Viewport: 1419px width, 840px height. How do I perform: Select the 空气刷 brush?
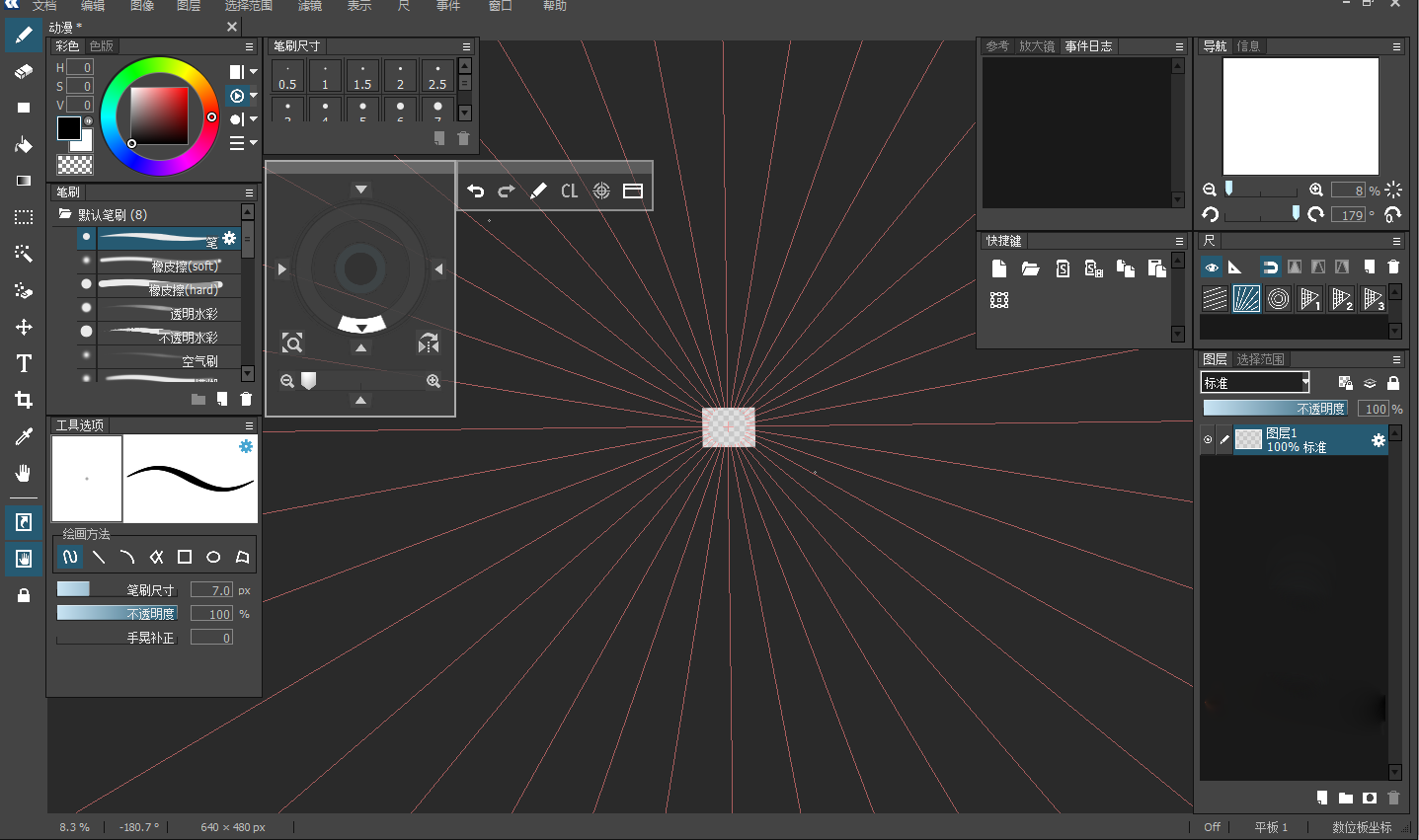(161, 359)
